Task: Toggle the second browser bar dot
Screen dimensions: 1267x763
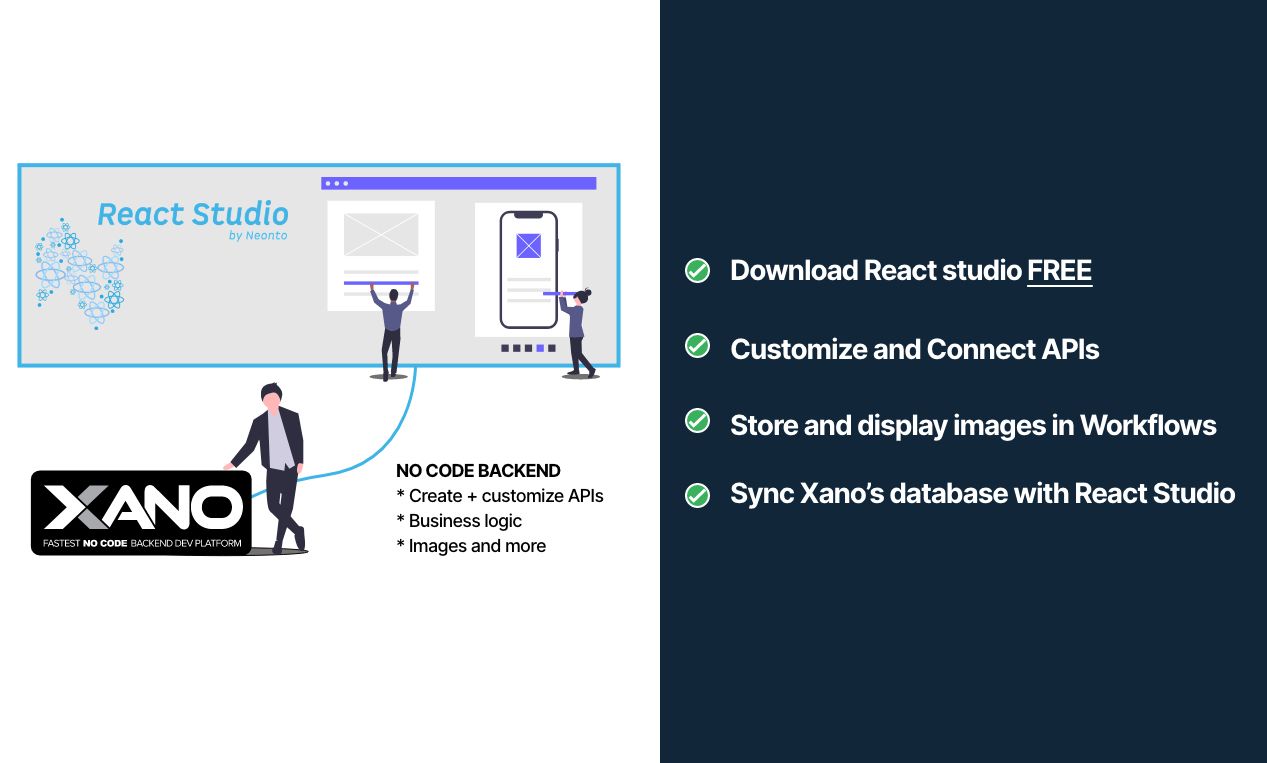Action: coord(335,183)
